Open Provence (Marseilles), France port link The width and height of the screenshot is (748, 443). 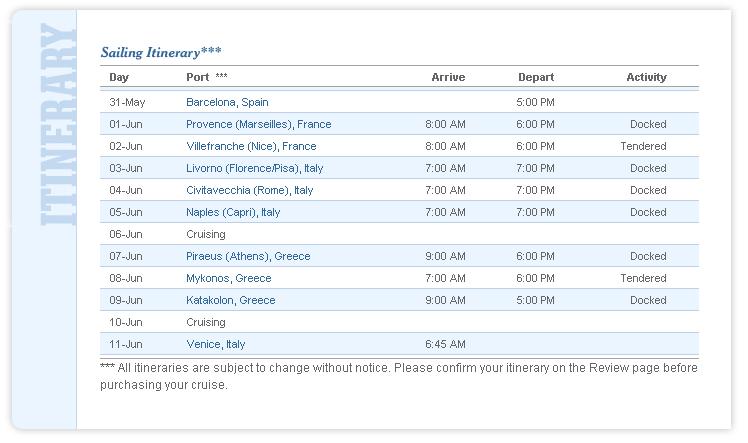[258, 124]
